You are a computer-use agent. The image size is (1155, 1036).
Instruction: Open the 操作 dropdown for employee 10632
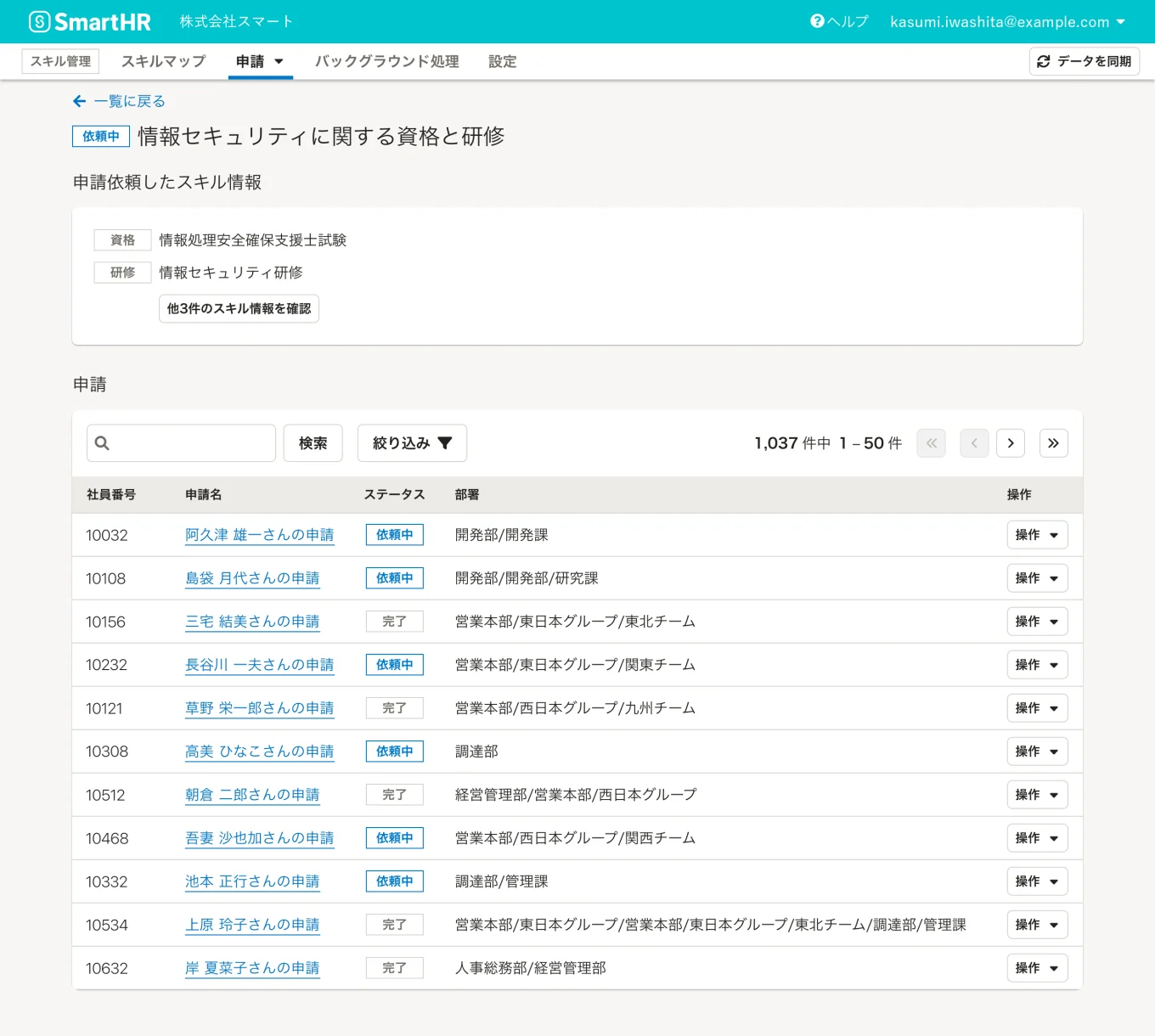(1037, 968)
